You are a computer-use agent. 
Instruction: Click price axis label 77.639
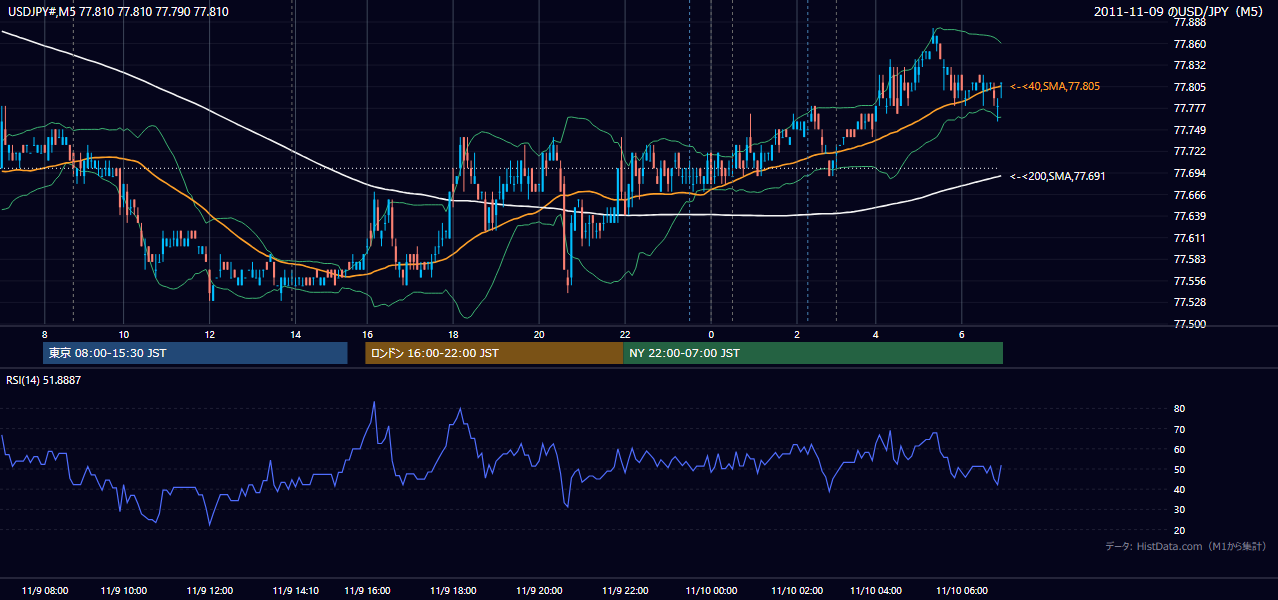[x=1189, y=216]
